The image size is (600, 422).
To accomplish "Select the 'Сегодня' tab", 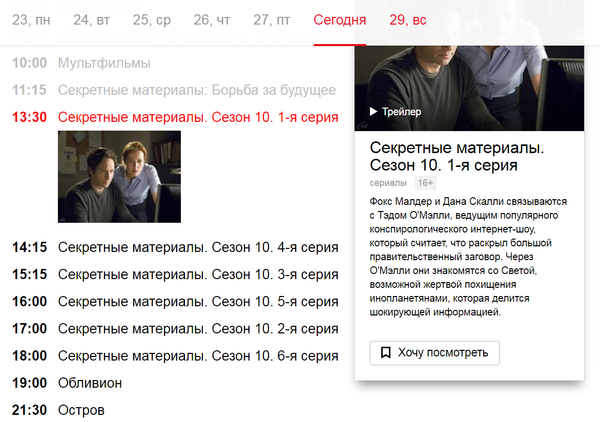I will click(340, 20).
